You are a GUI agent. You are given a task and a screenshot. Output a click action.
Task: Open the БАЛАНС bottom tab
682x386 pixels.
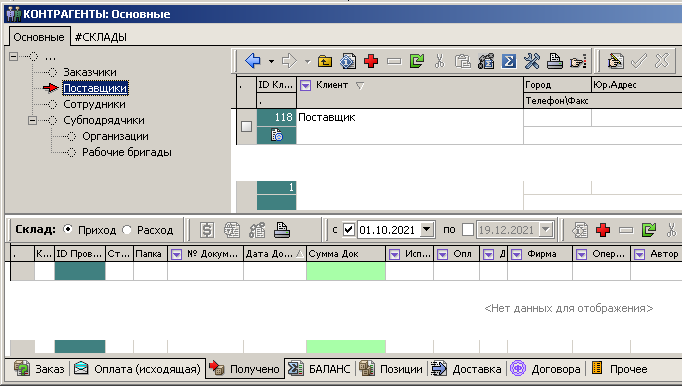coord(320,369)
